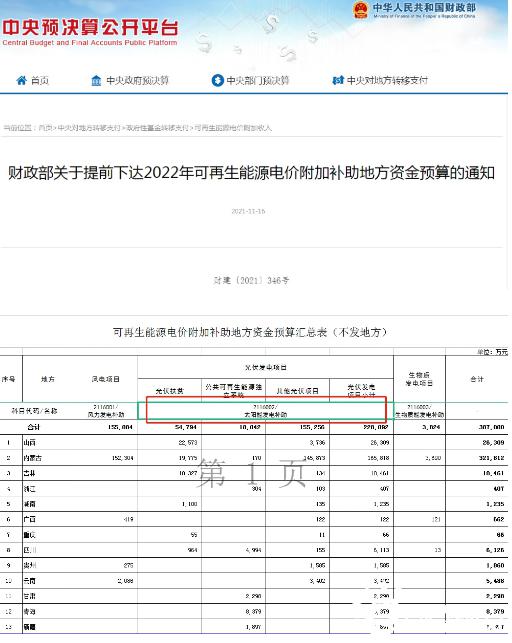Image resolution: width=512 pixels, height=643 pixels.
Task: Click the 光伏扶贫 column header
Action: click(x=169, y=391)
